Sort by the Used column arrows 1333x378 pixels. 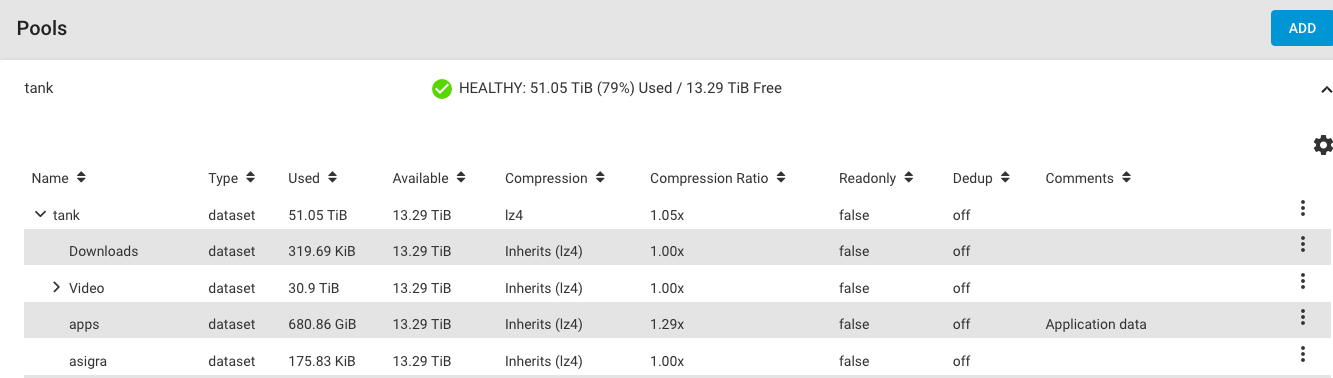(332, 177)
